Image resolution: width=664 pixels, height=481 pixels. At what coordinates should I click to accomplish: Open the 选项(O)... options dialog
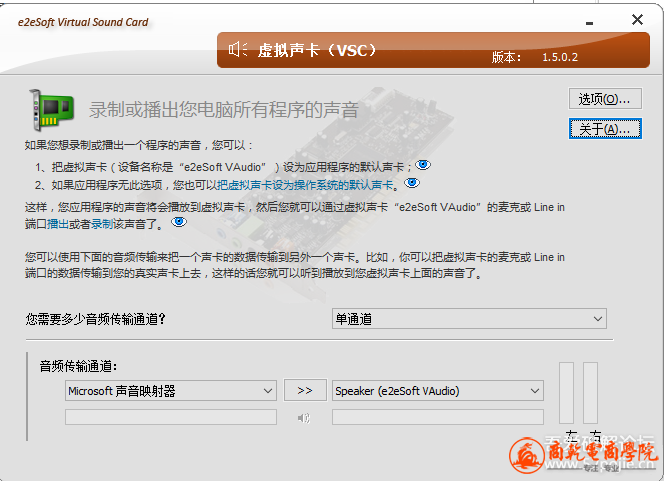[605, 99]
